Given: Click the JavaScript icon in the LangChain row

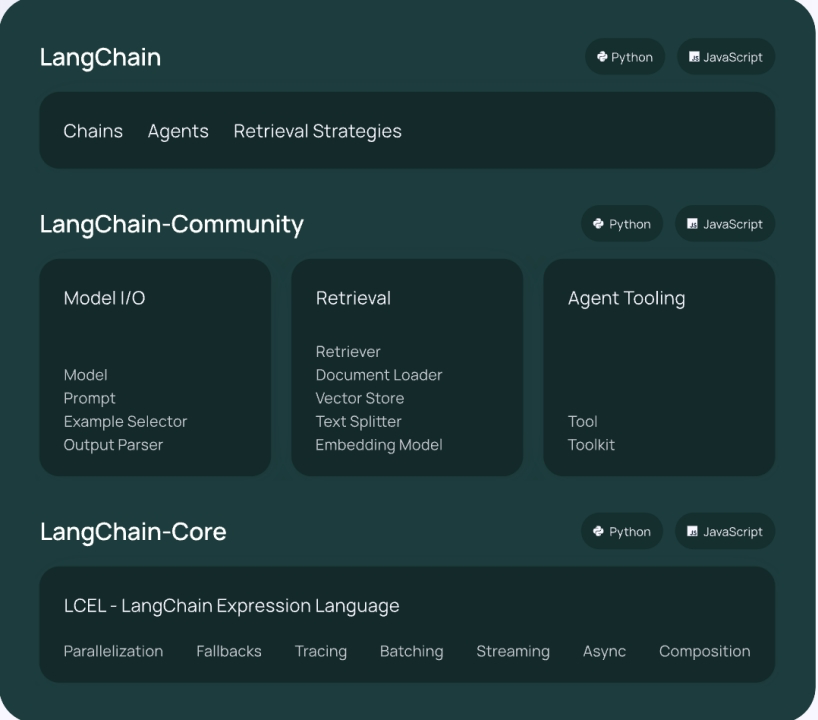Looking at the screenshot, I should pyautogui.click(x=694, y=57).
